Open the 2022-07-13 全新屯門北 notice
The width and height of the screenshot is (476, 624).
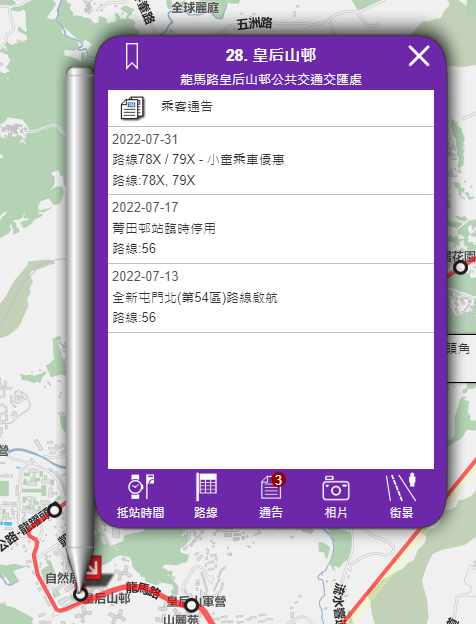pyautogui.click(x=271, y=298)
